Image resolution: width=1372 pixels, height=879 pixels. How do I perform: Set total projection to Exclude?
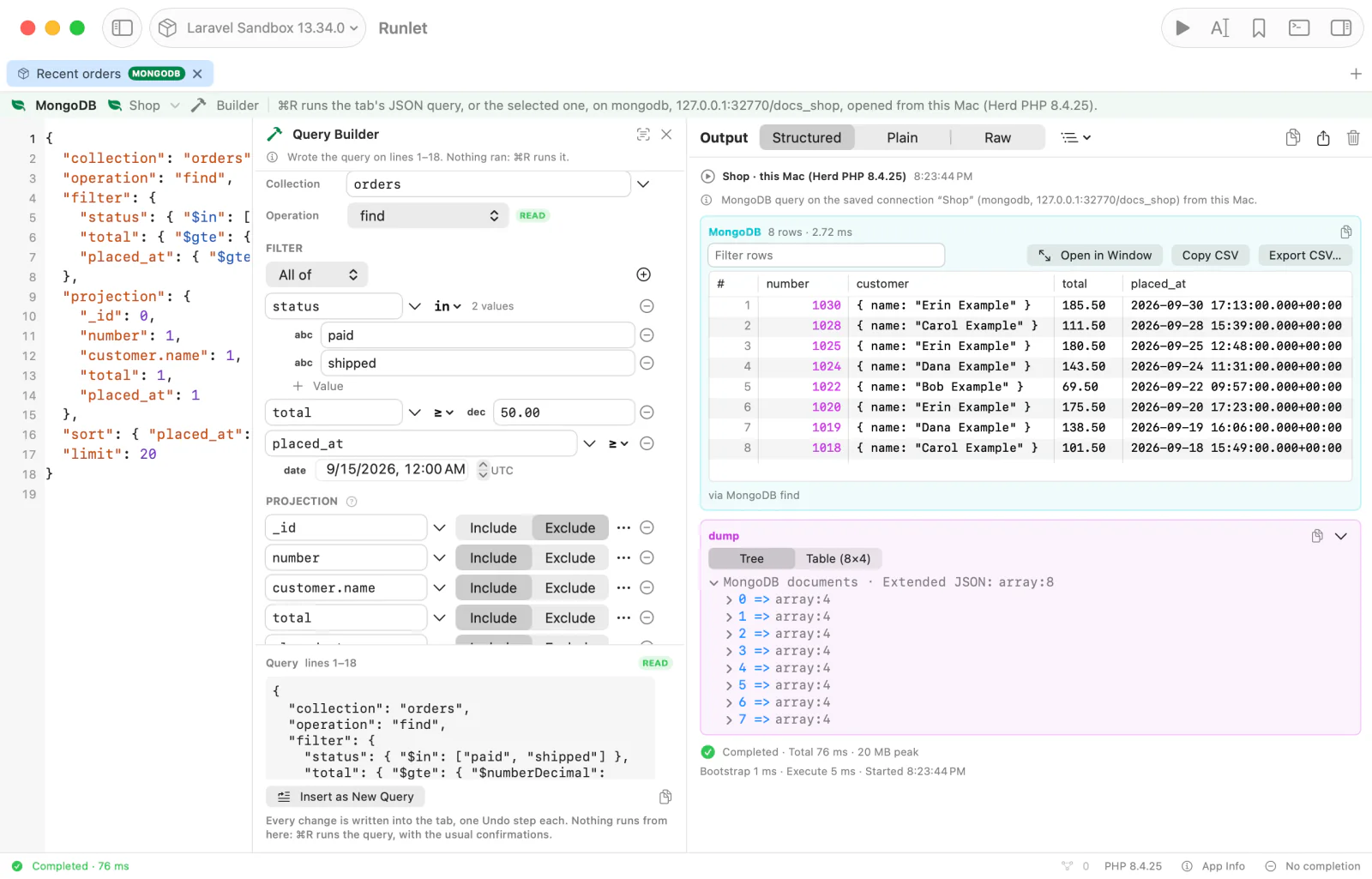click(x=570, y=618)
